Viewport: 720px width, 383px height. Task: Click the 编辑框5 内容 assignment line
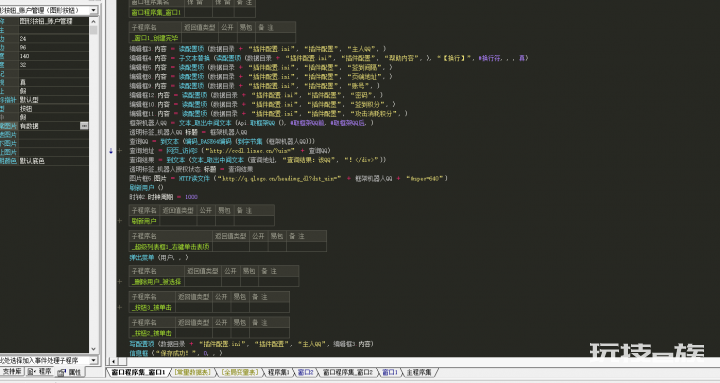pos(261,68)
